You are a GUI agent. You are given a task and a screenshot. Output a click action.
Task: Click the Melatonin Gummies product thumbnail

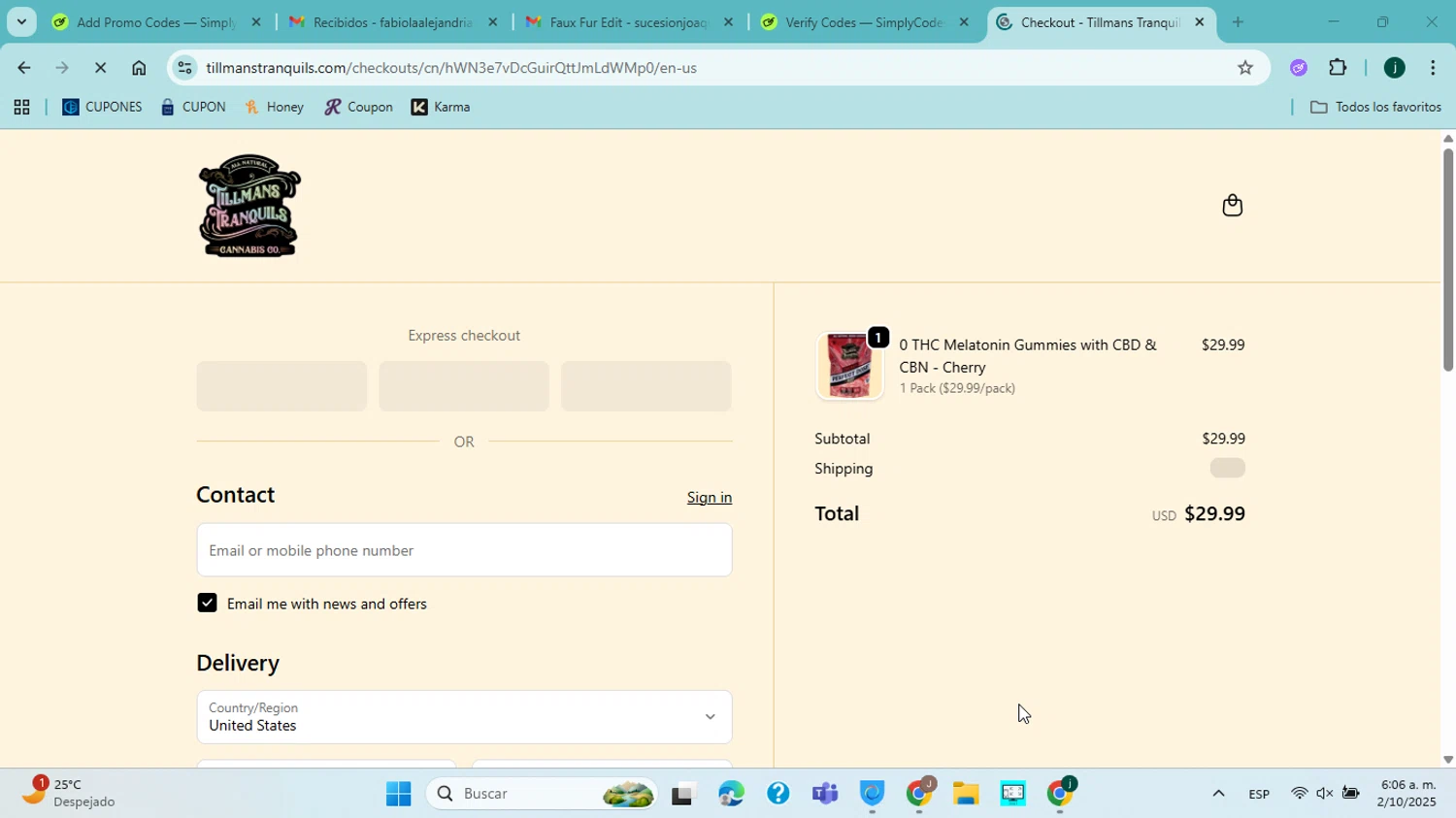849,366
